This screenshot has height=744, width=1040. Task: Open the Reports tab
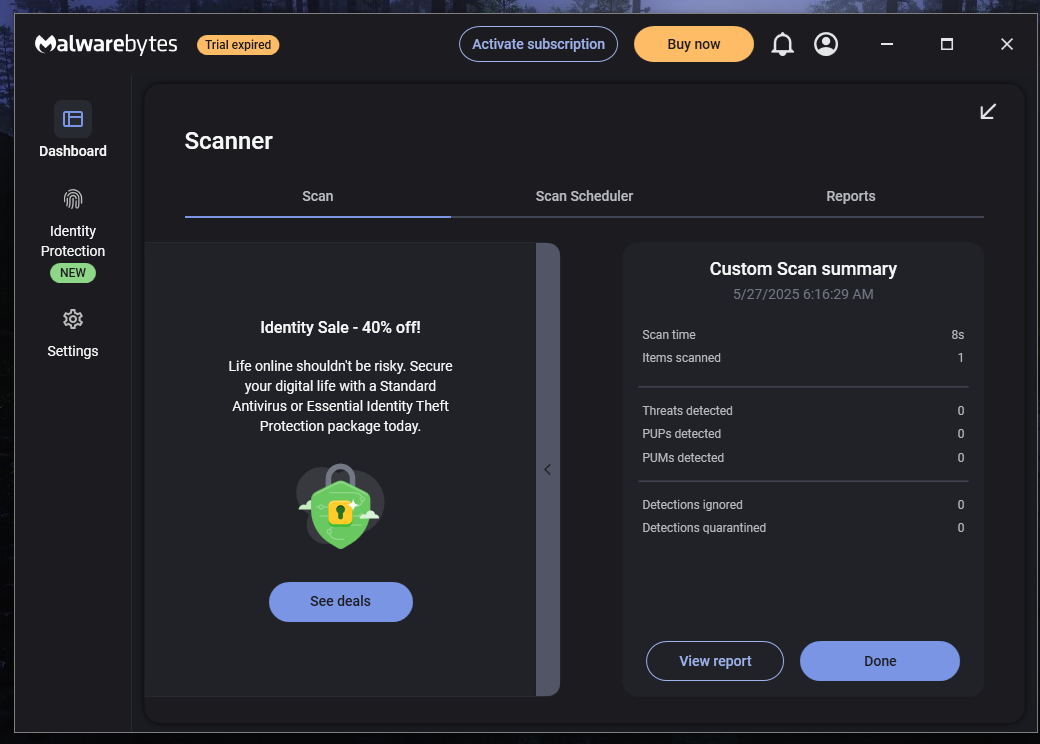[851, 196]
